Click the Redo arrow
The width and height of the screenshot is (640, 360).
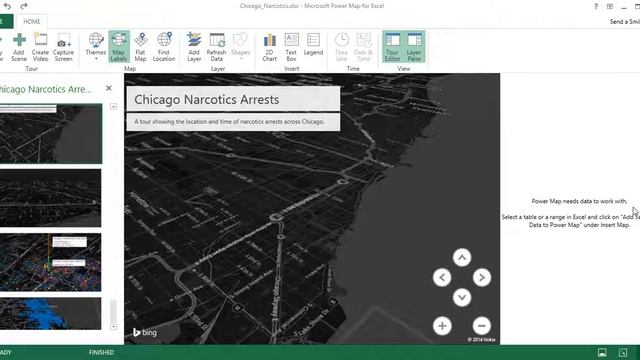pyautogui.click(x=24, y=6)
